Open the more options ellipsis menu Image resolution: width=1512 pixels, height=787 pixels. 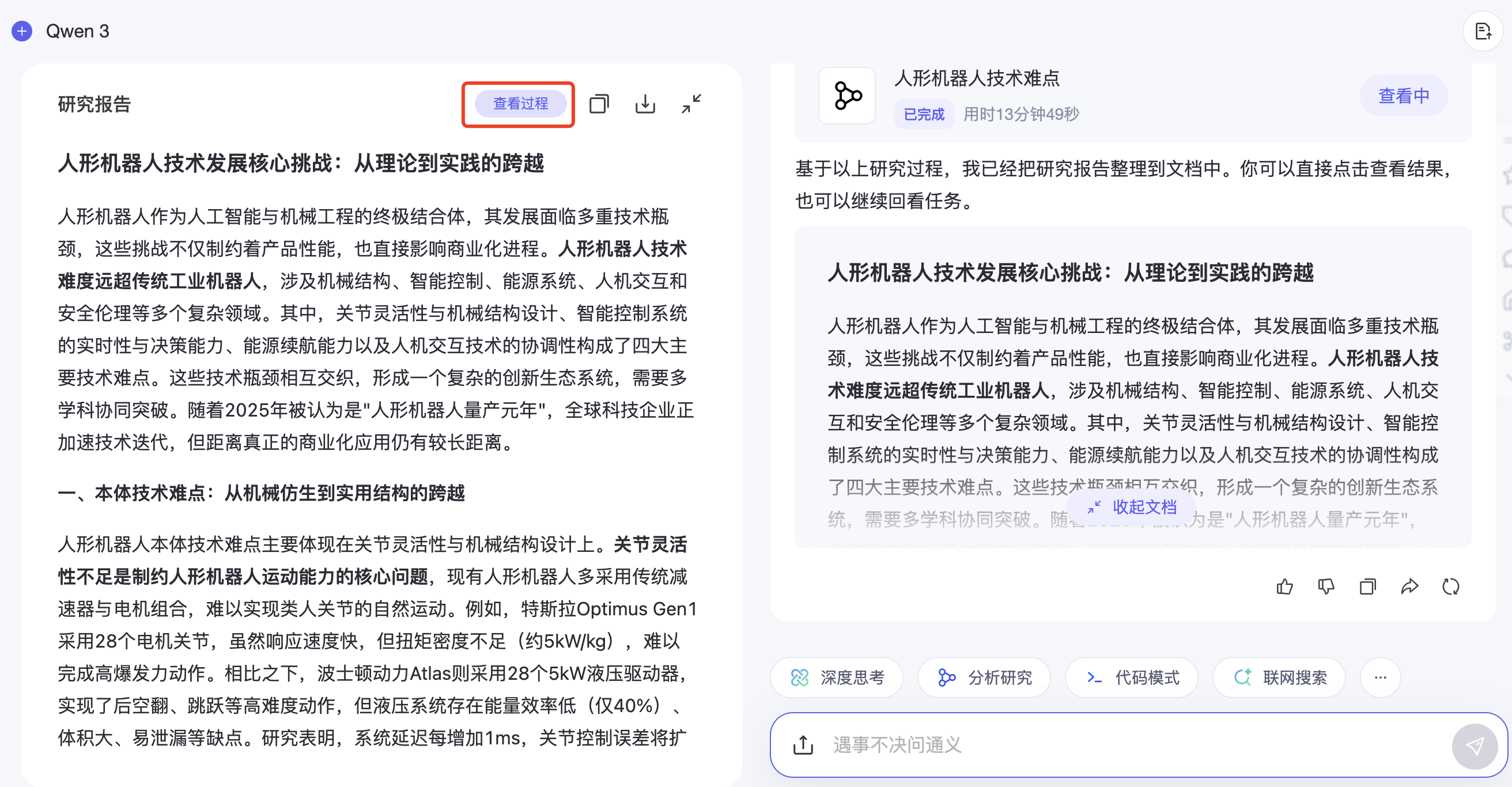(x=1381, y=678)
